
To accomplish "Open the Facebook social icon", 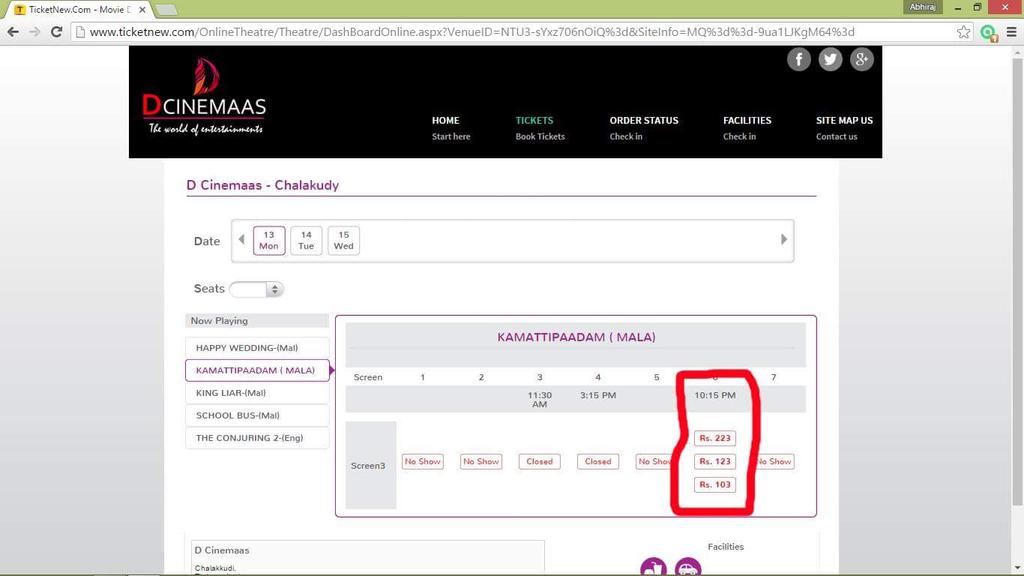I will coord(799,59).
